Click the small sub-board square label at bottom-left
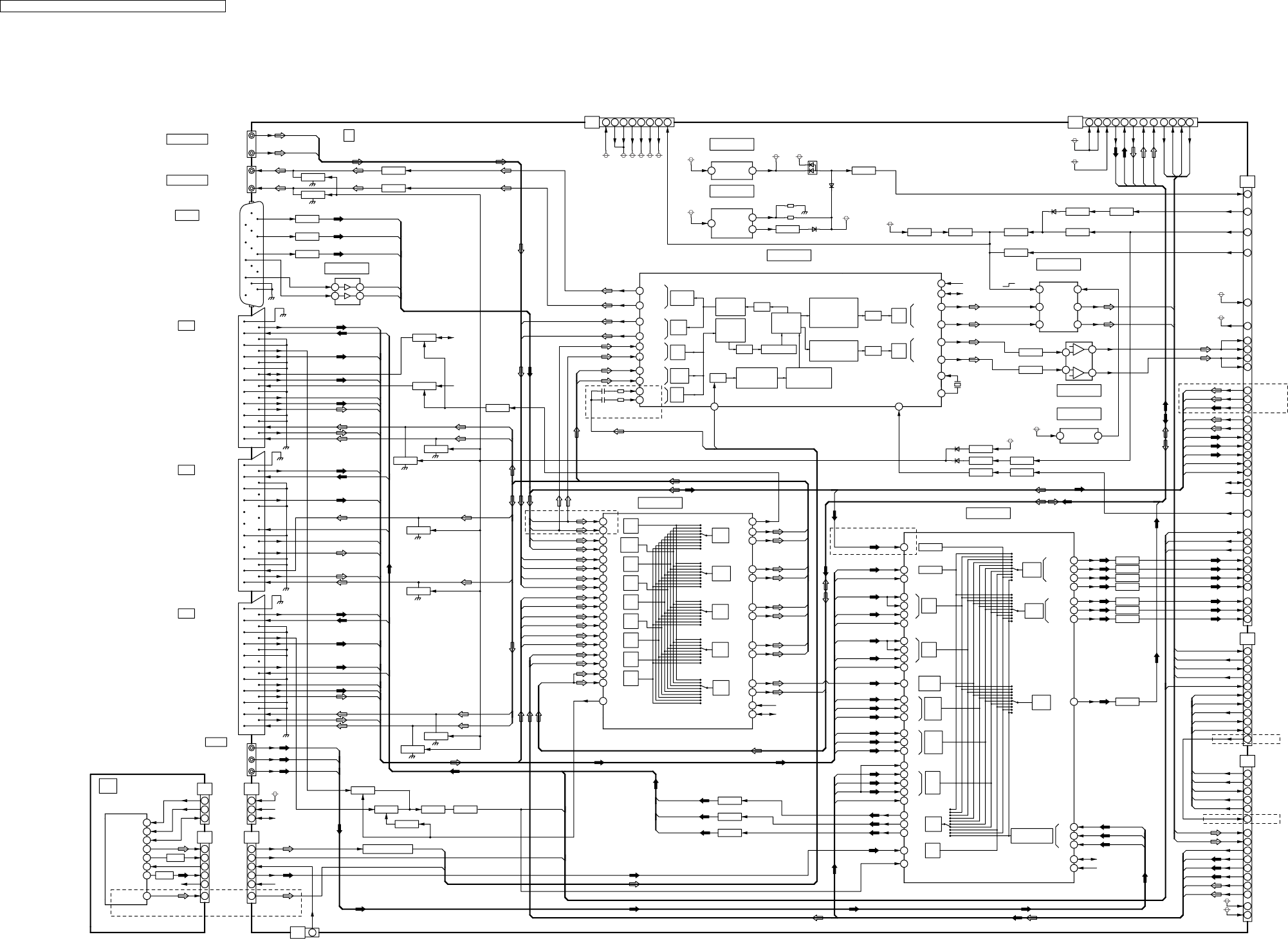1288x939 pixels. point(108,786)
